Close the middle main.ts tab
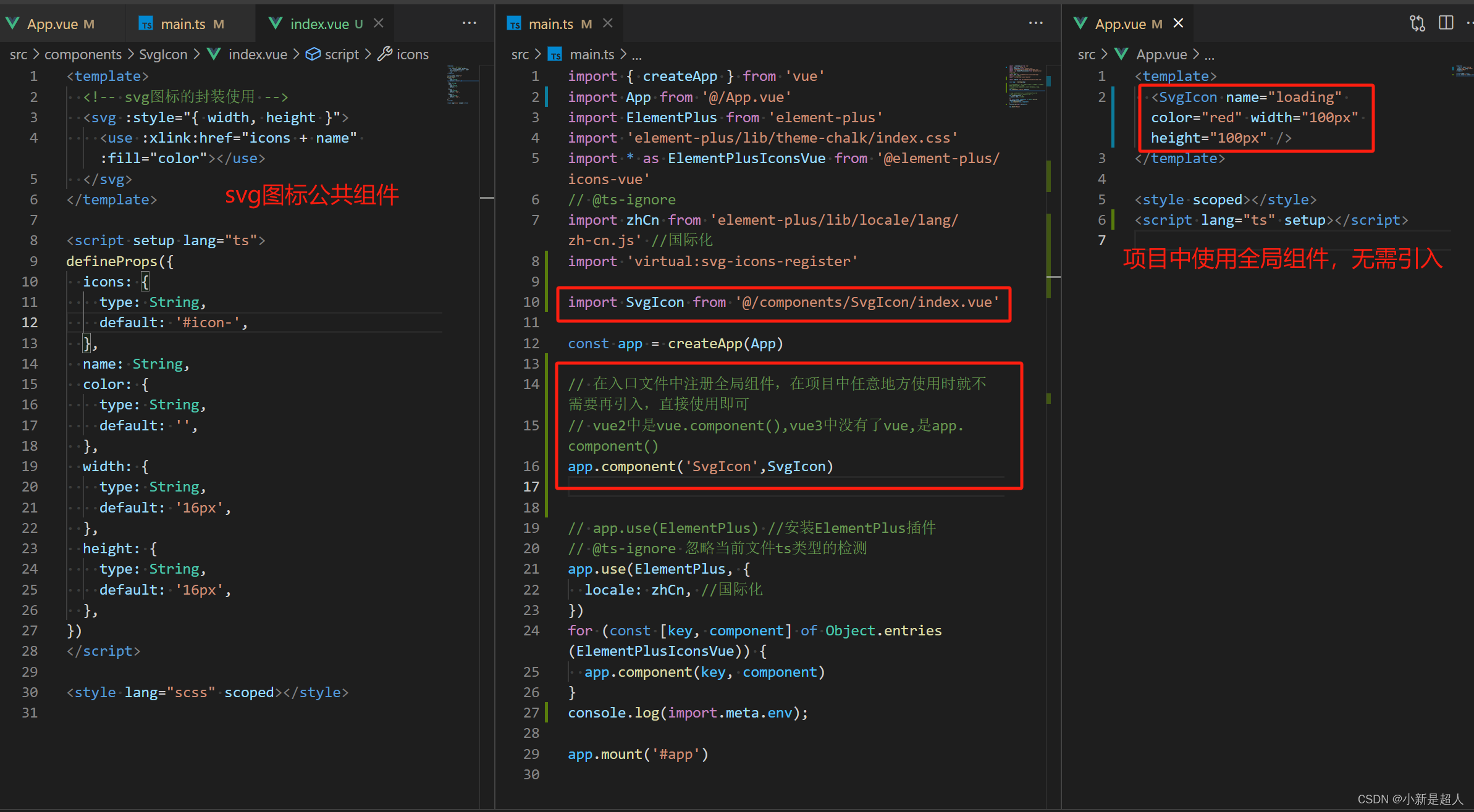1474x812 pixels. [x=608, y=23]
